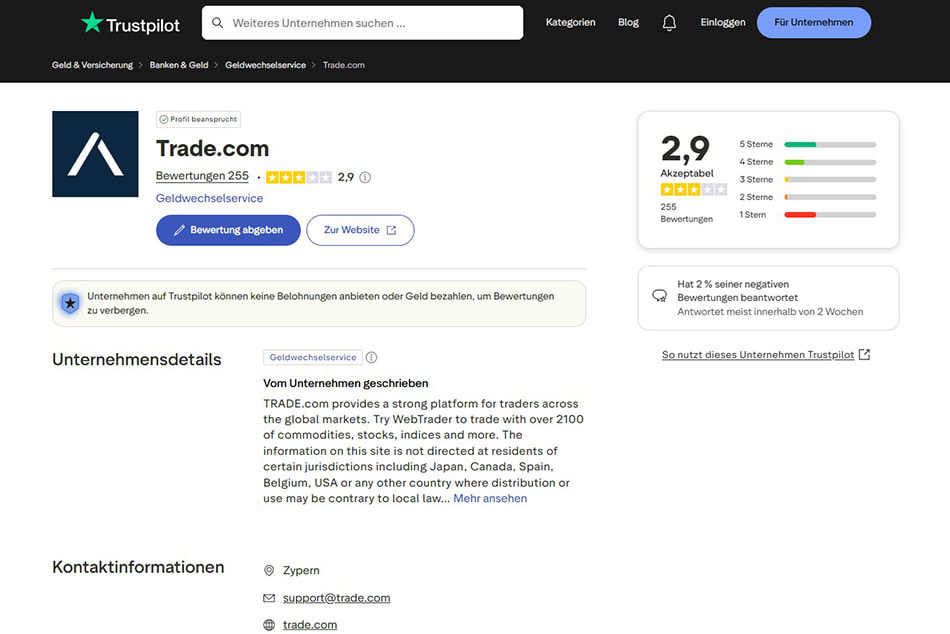Click the location pin icon by Zypern
The image size is (950, 634).
pyautogui.click(x=269, y=570)
